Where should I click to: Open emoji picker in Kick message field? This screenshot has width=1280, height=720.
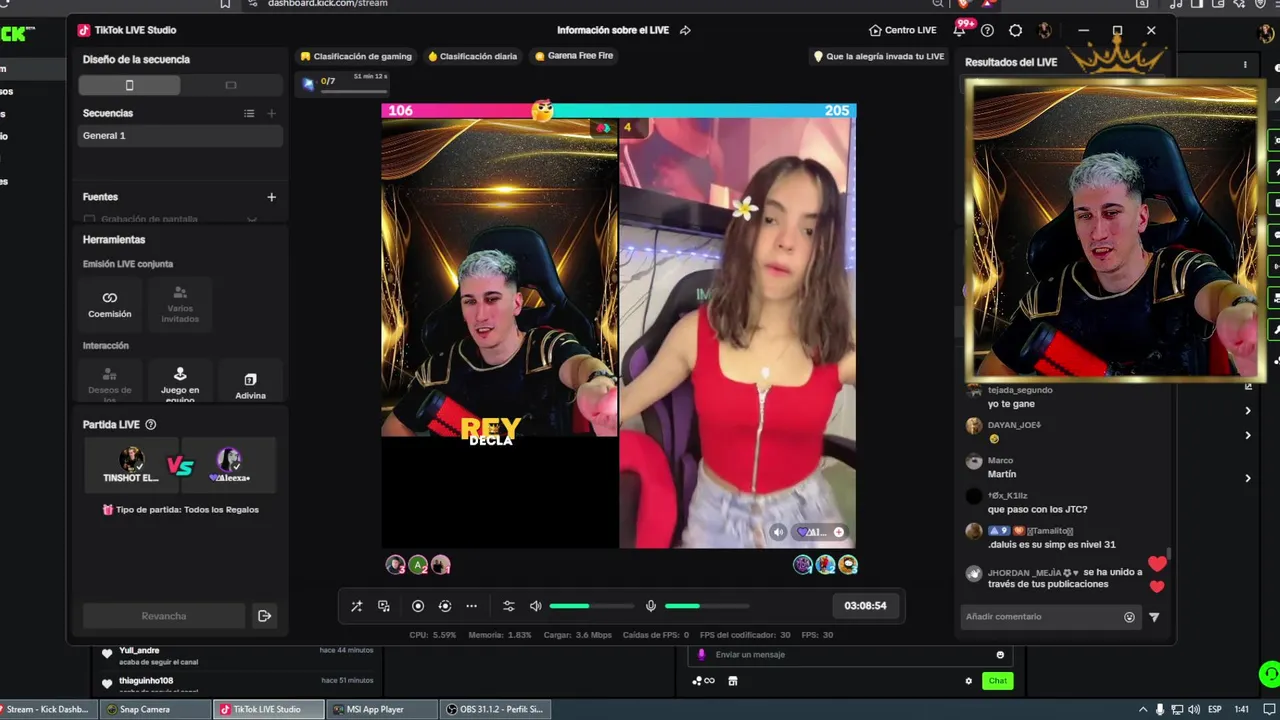point(1000,655)
